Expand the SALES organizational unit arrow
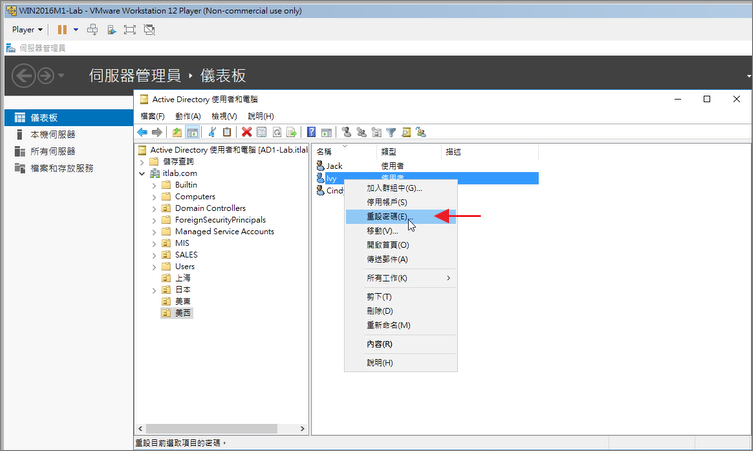Viewport: 753px width, 451px height. coord(154,255)
